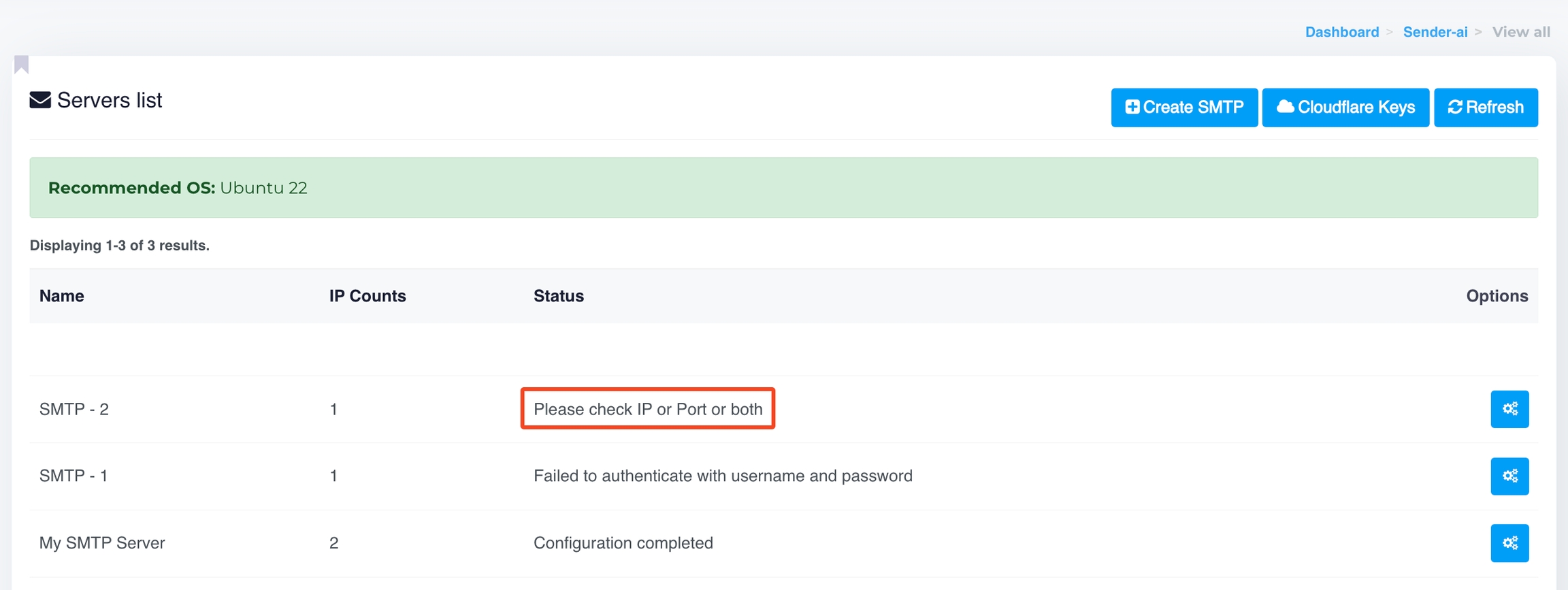
Task: Select the SMTP - 2 server name
Action: pyautogui.click(x=74, y=409)
